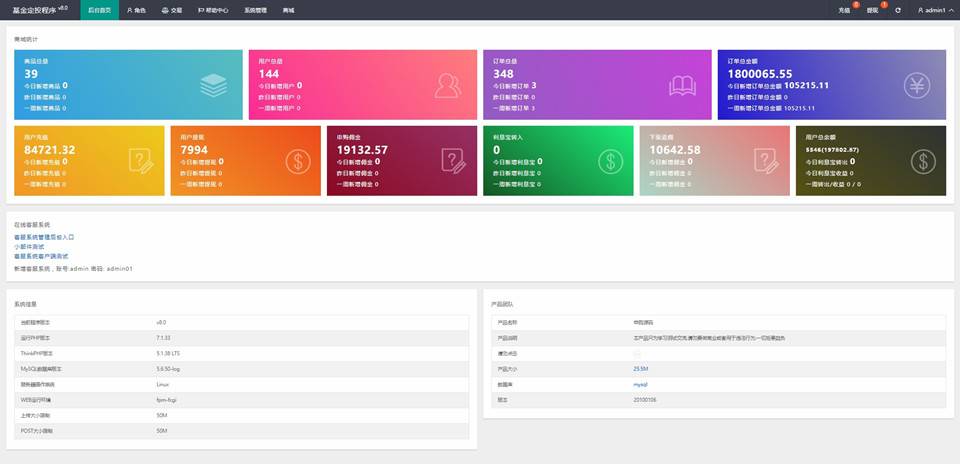Open the 交易 menu

tap(173, 10)
